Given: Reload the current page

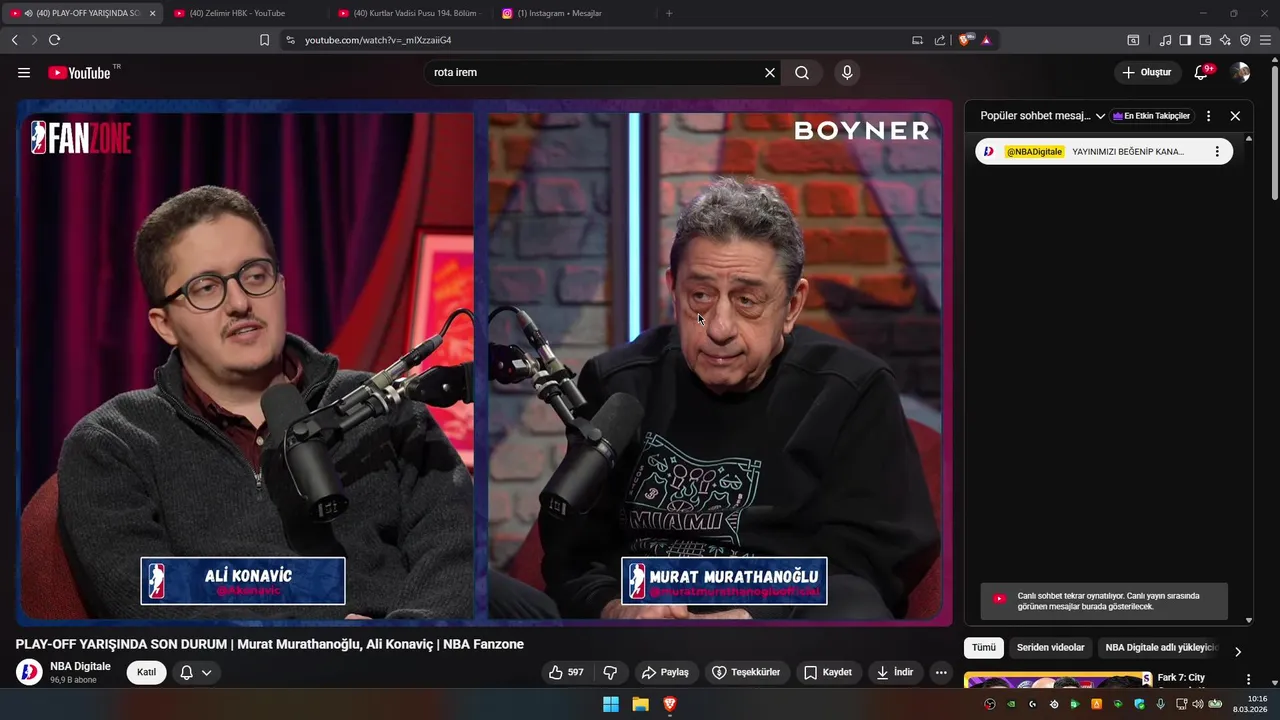Looking at the screenshot, I should 54,40.
